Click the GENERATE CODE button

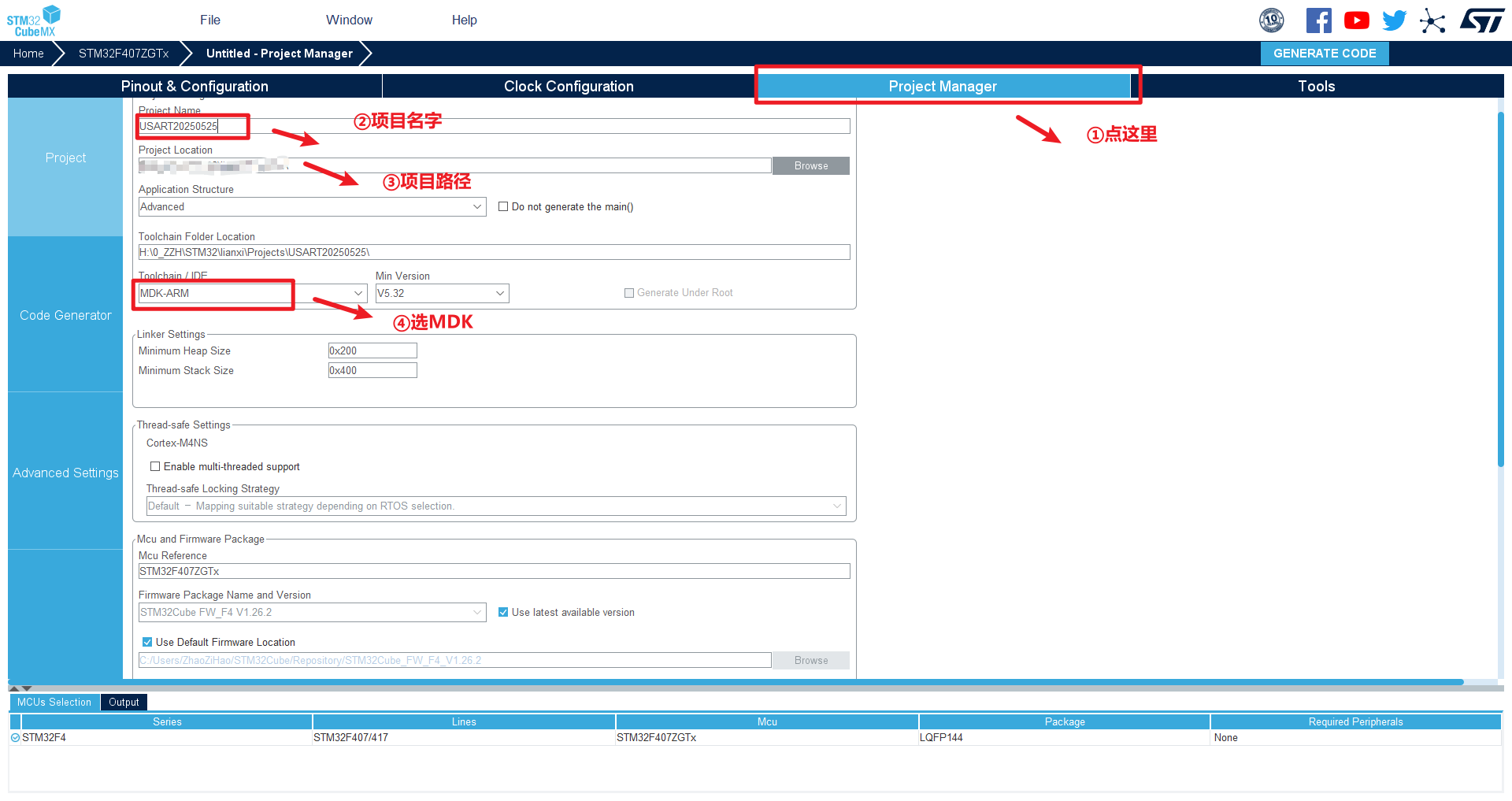[x=1325, y=54]
